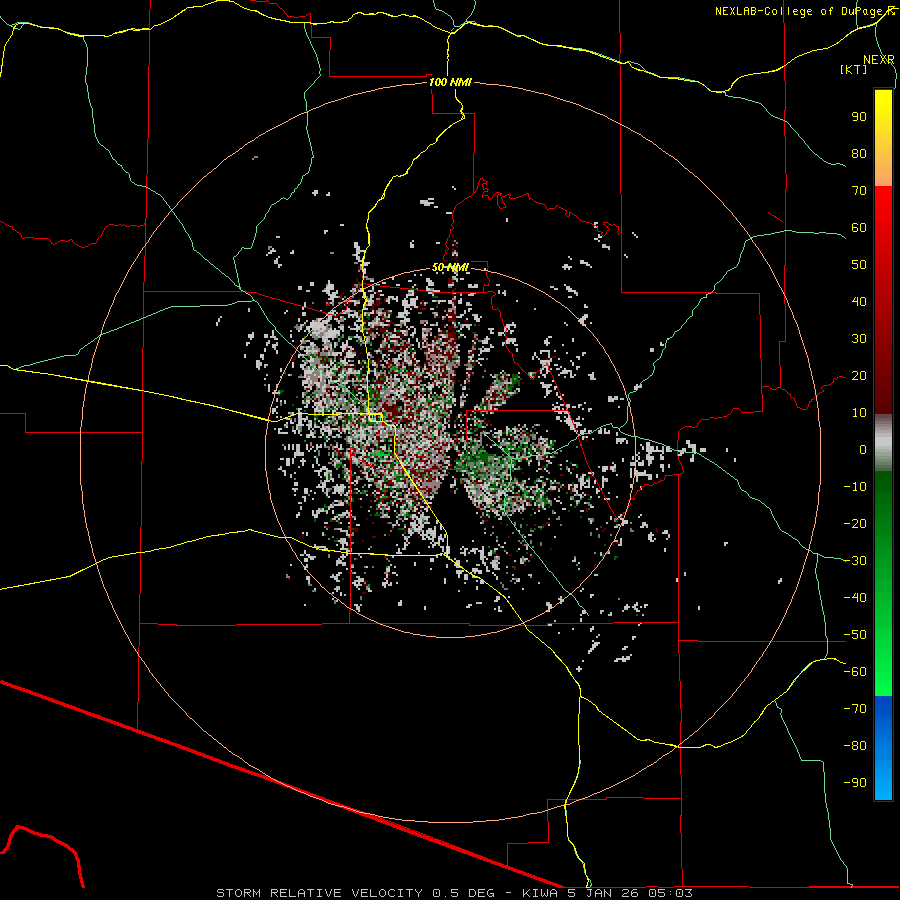This screenshot has width=900, height=900.
Task: Choose the -70 velocity label
Action: (855, 709)
